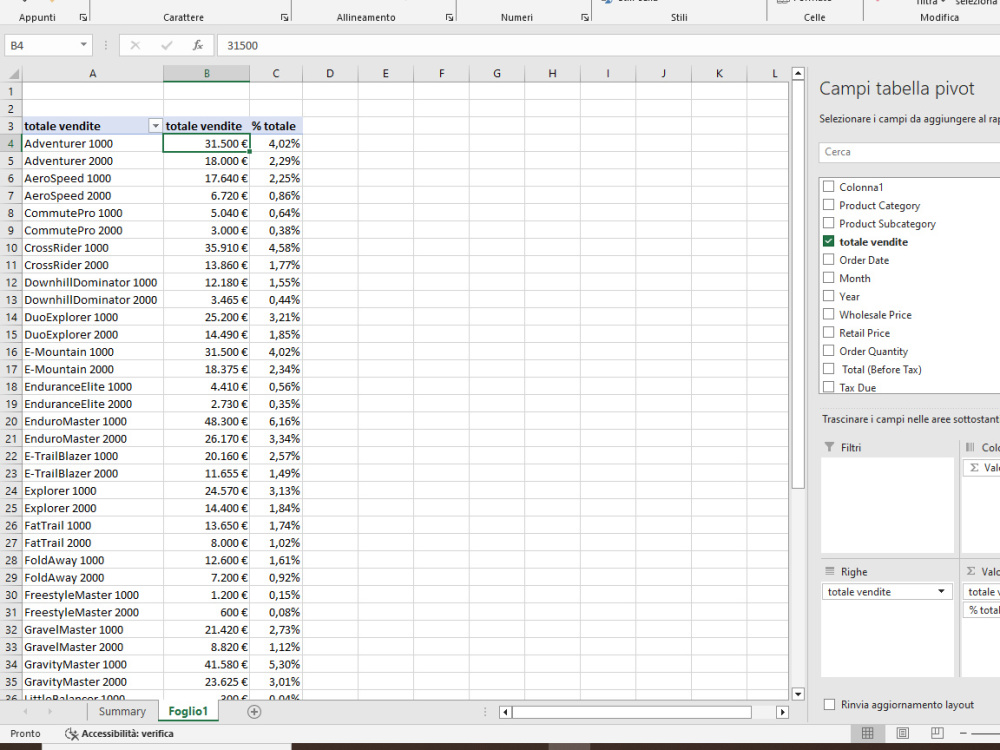Check the Order Date field
The height and width of the screenshot is (750, 1000).
pyautogui.click(x=828, y=260)
